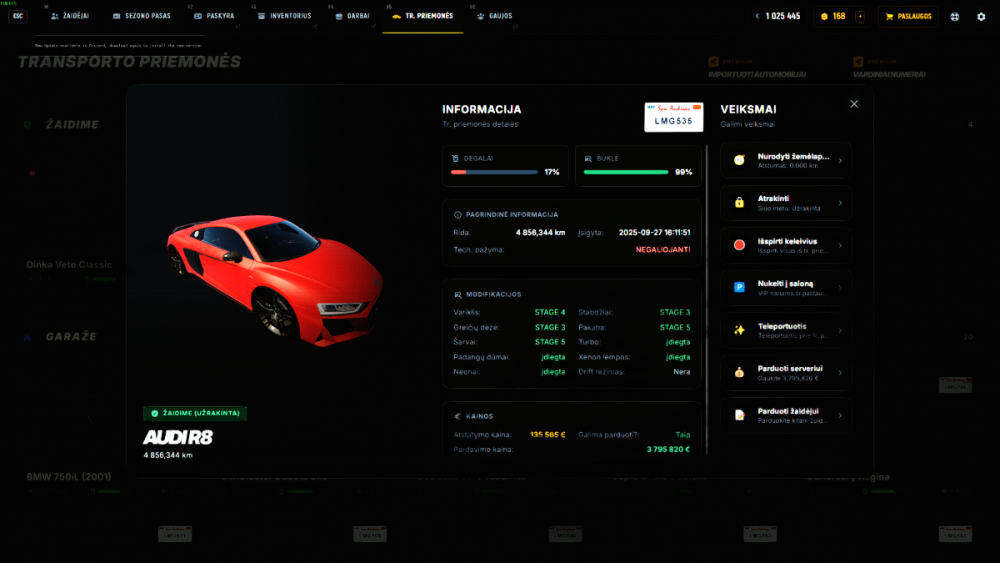Click the Žaidime section heading in the background
This screenshot has width=1000, height=563.
pyautogui.click(x=72, y=124)
